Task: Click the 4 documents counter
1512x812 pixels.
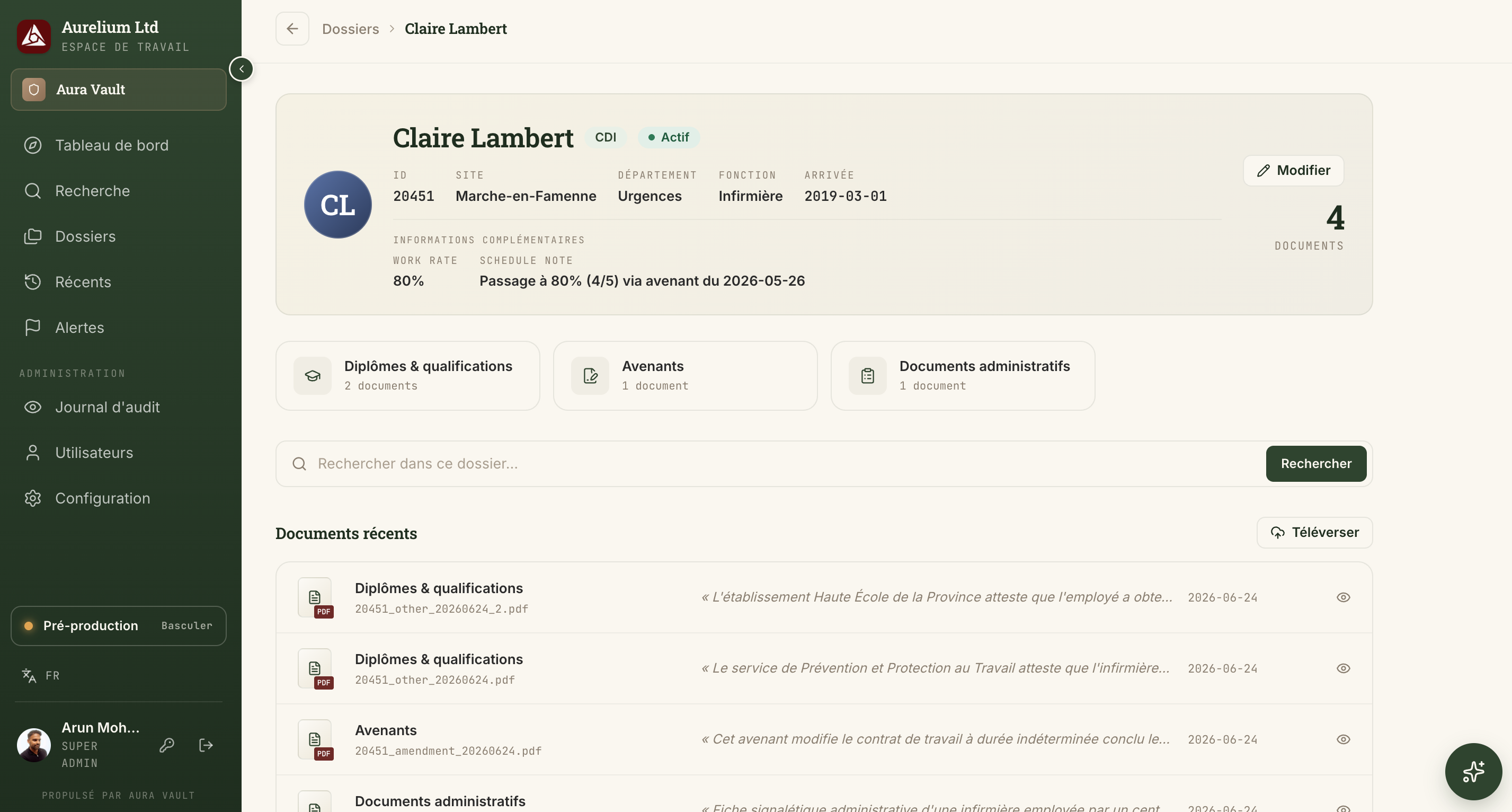Action: tap(1335, 218)
